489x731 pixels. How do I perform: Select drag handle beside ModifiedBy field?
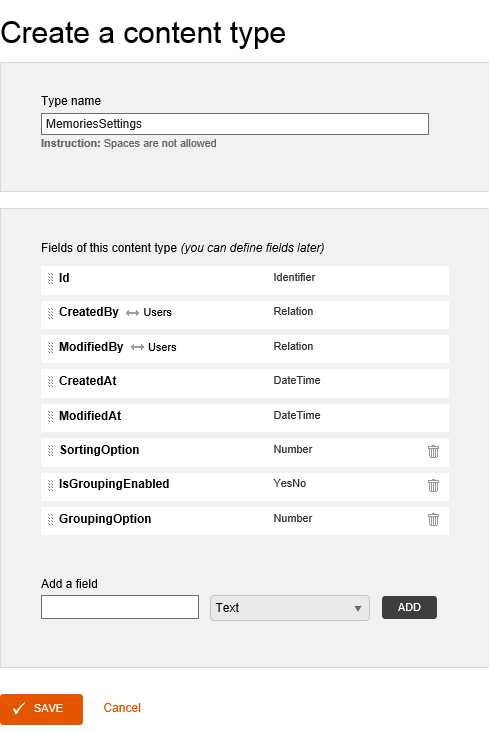coord(50,347)
